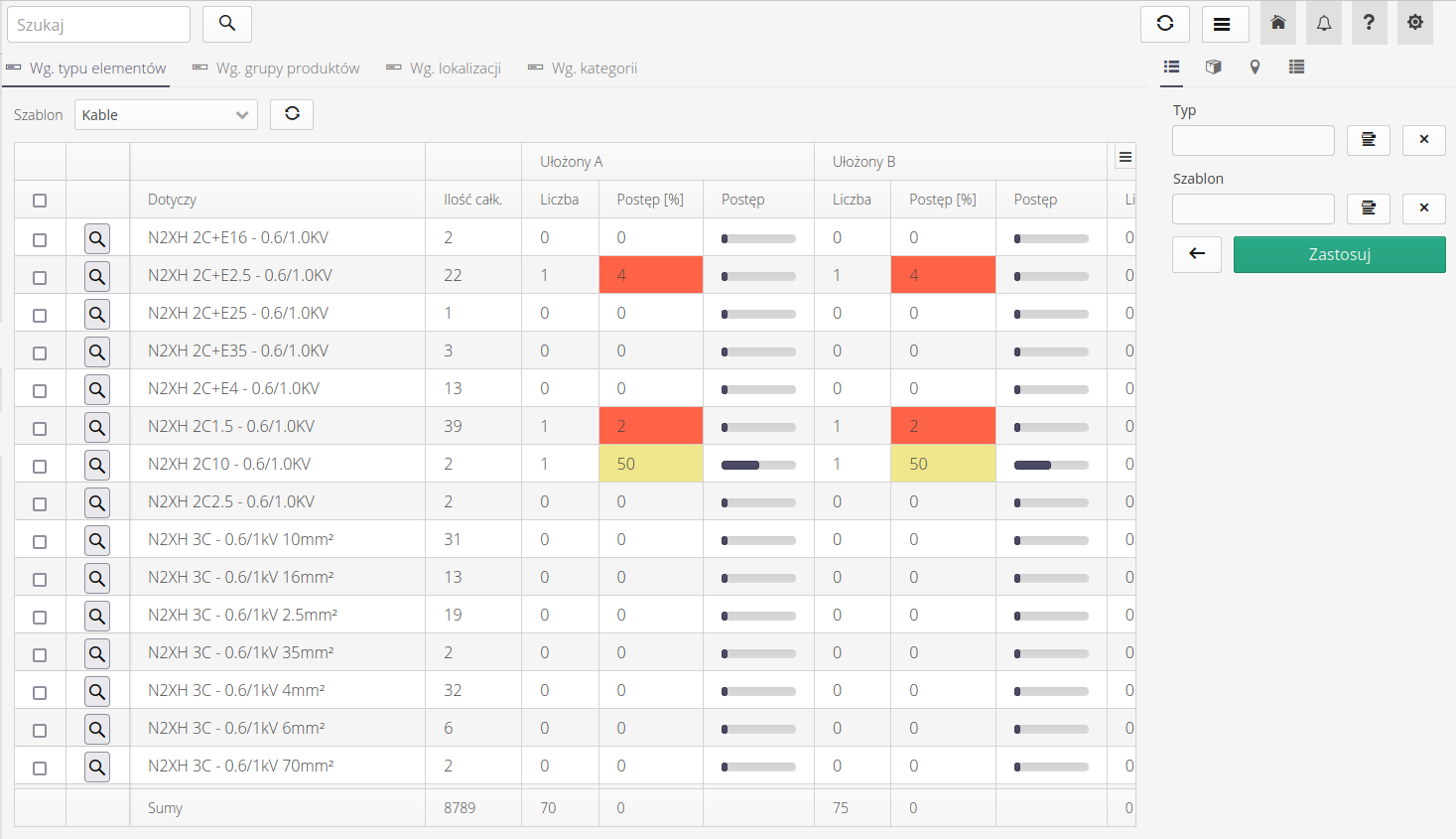Viewport: 1456px width, 839px height.
Task: Open the Szablon dropdown showing Kable
Action: [x=166, y=114]
